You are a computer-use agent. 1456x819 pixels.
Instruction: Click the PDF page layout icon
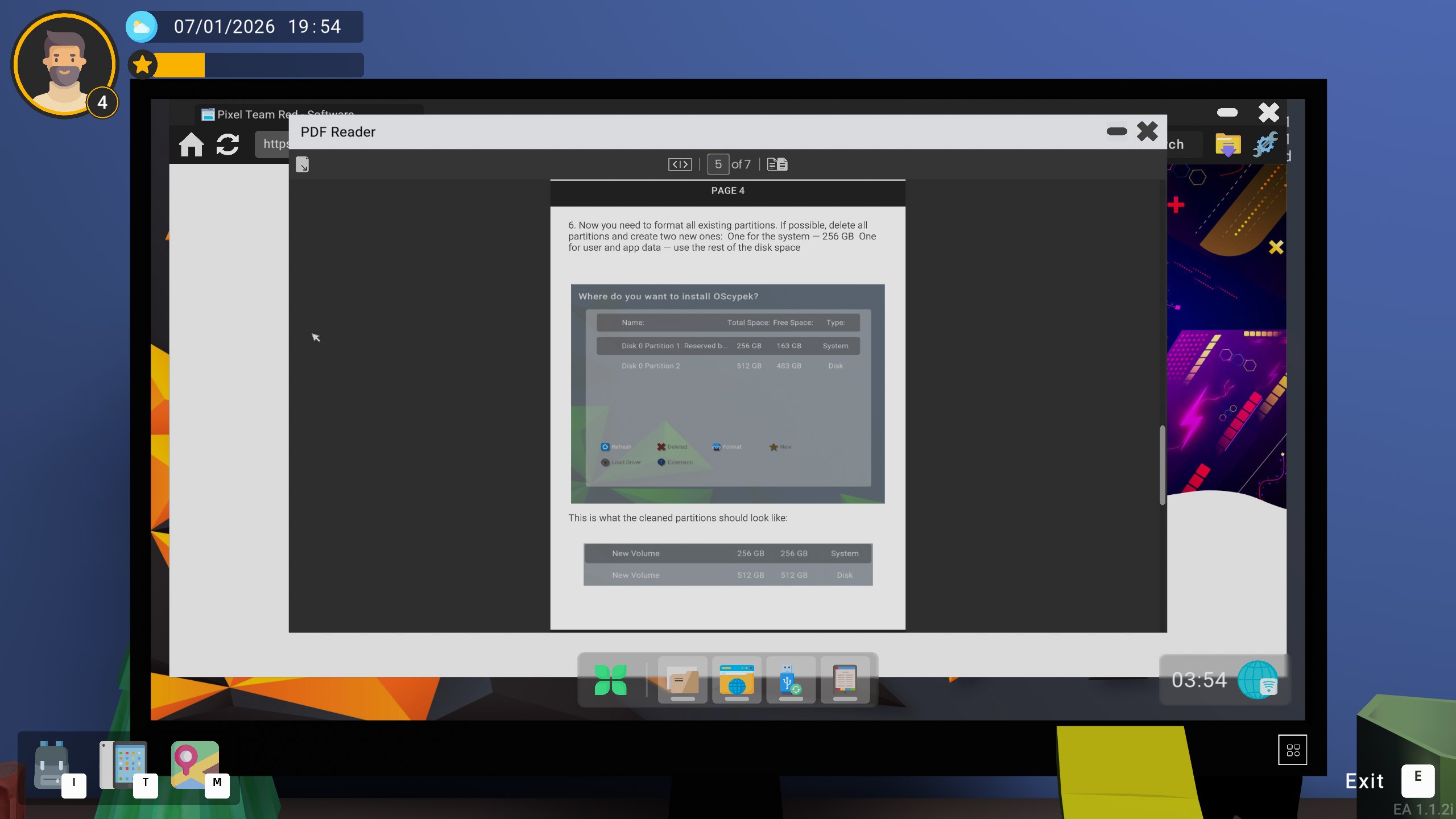point(777,164)
